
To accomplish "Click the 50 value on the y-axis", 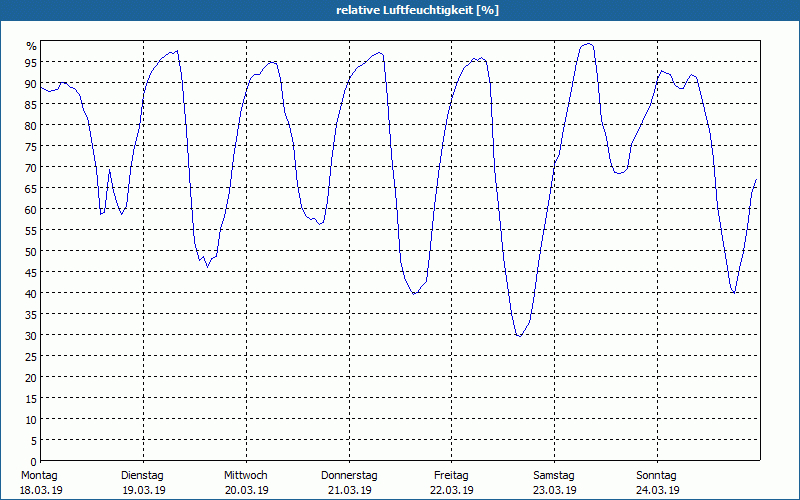I will [31, 251].
